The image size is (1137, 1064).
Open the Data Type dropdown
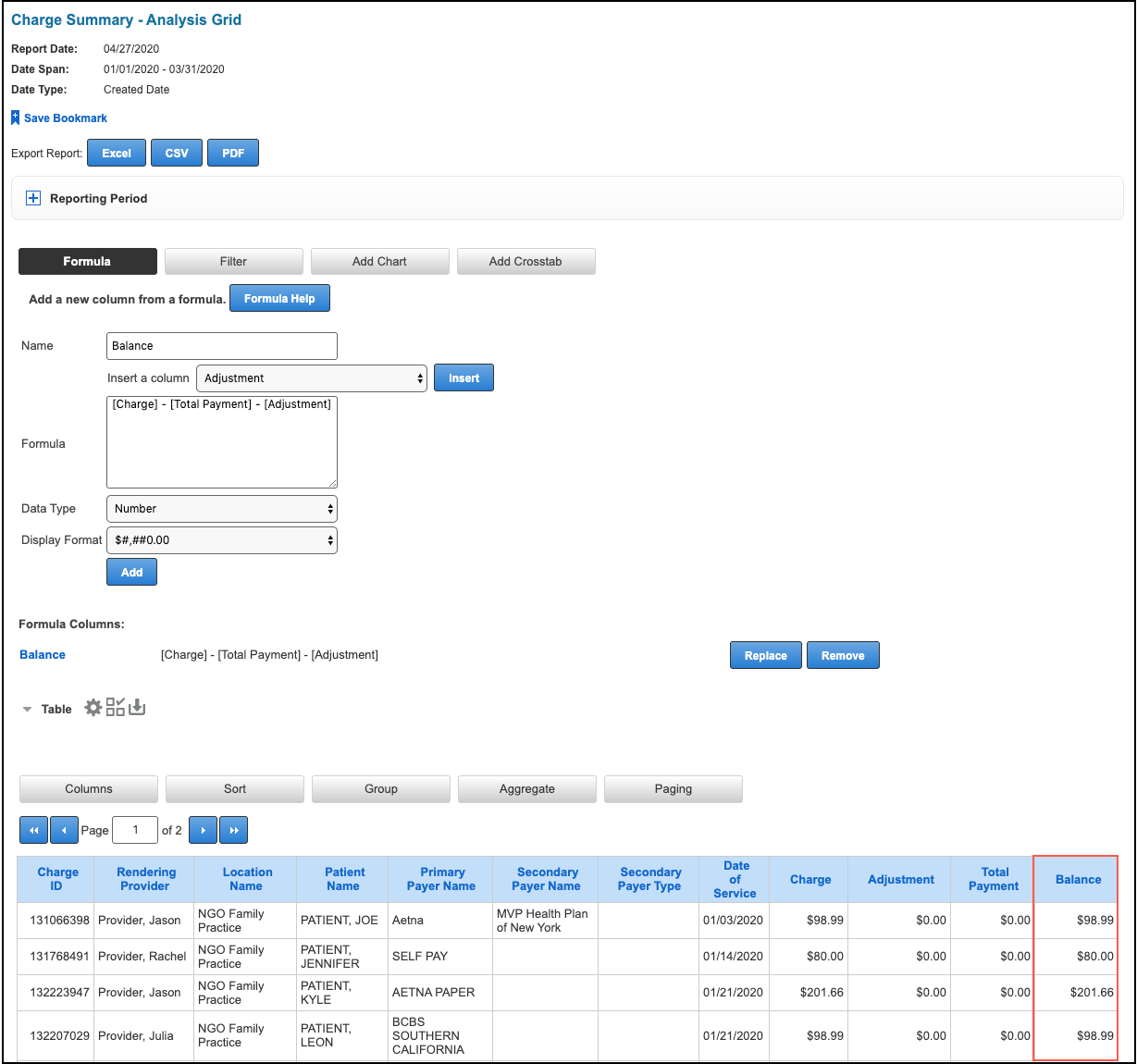click(222, 509)
